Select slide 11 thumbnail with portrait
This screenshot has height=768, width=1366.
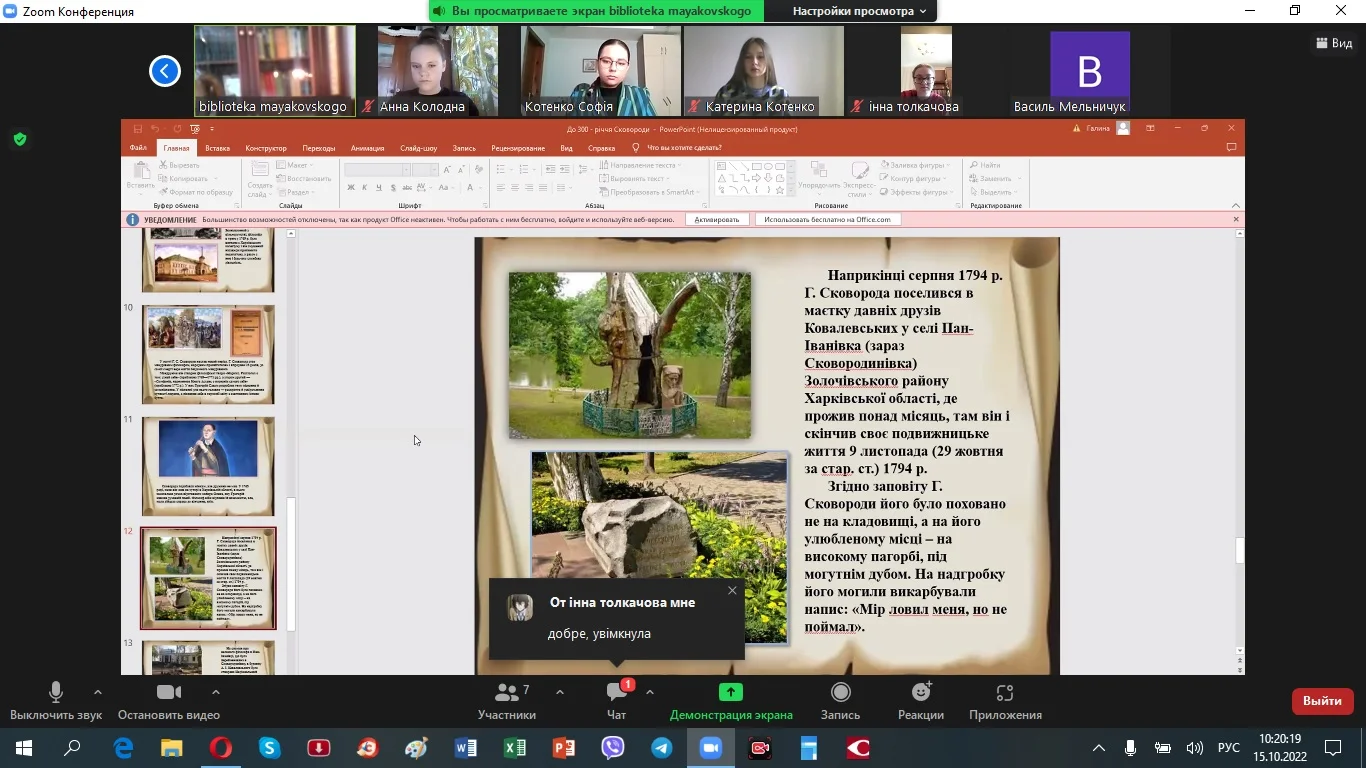tap(208, 466)
